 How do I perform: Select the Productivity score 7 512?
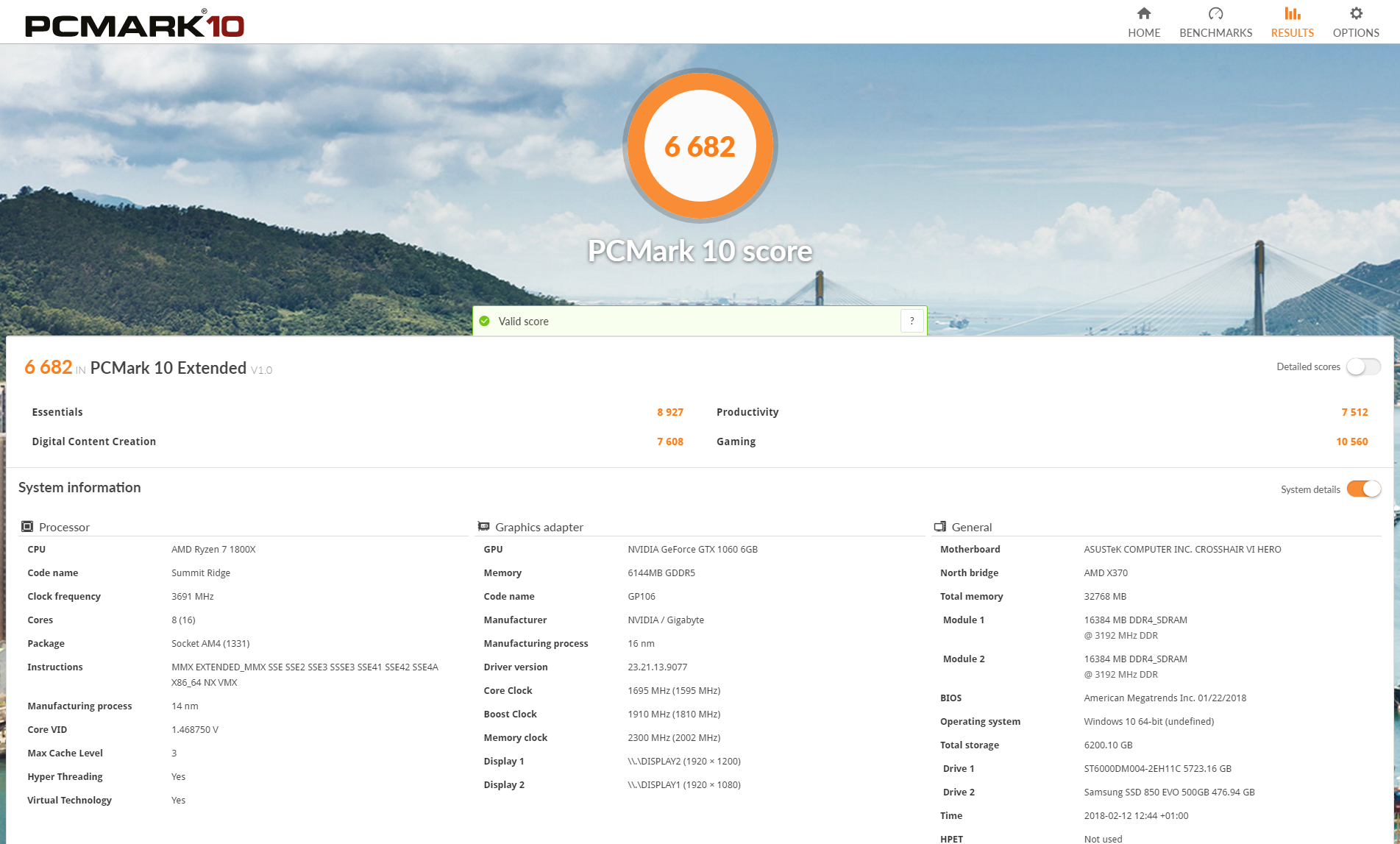[1354, 412]
